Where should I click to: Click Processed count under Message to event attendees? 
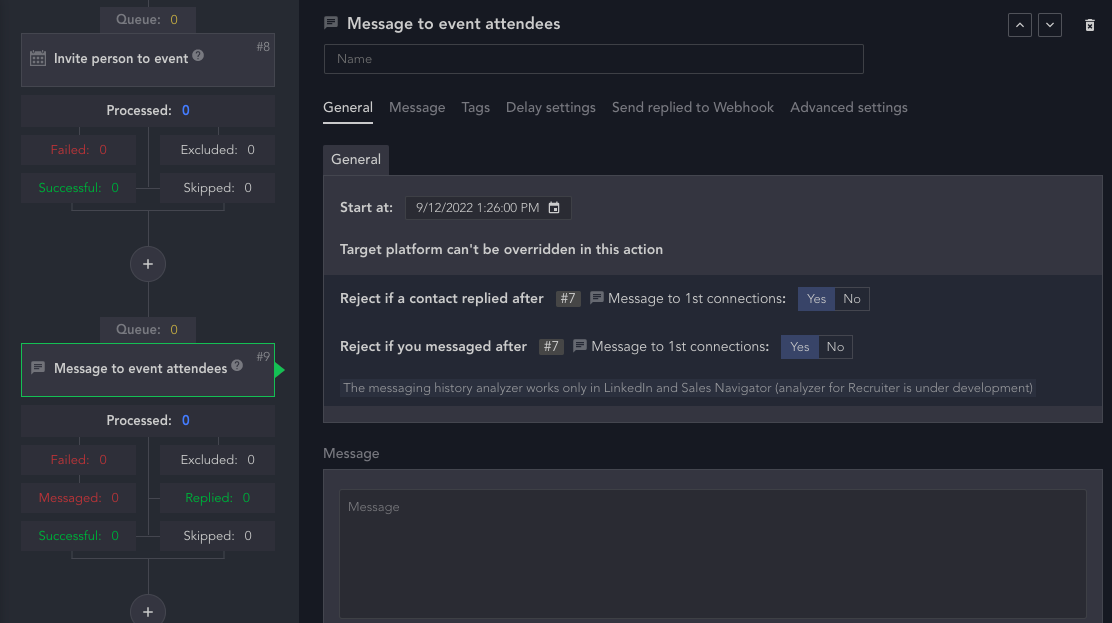pos(148,421)
